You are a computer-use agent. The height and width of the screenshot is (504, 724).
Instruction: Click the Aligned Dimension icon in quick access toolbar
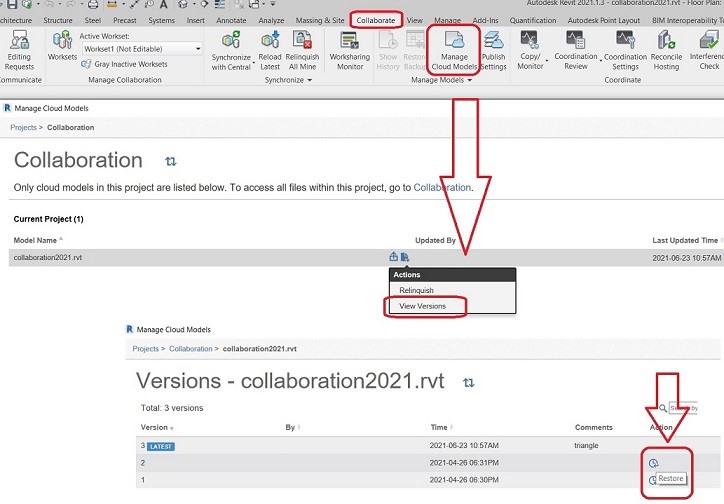[134, 4]
